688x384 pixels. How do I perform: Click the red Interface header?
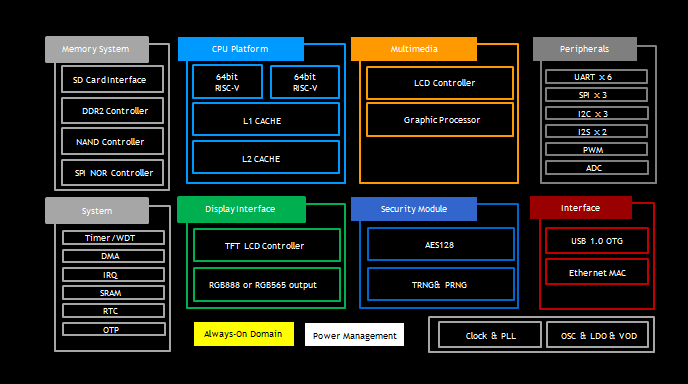point(580,208)
